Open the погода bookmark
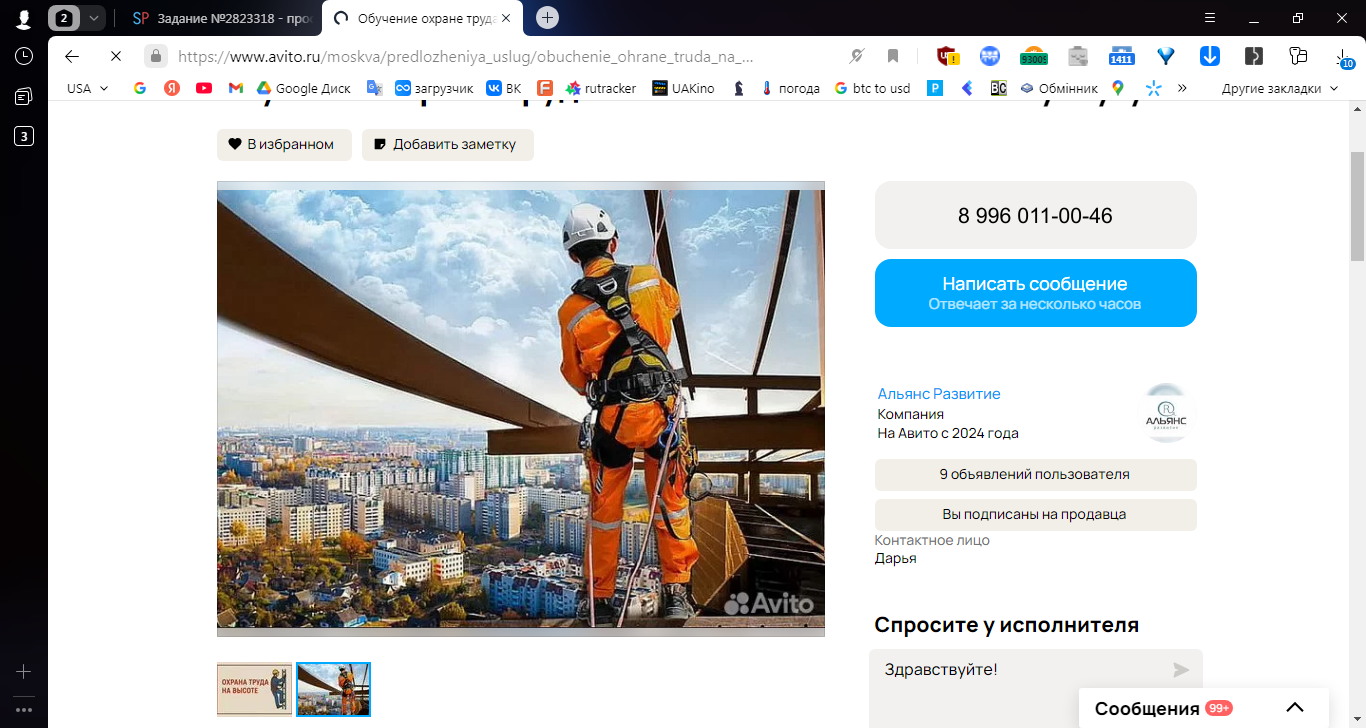The height and width of the screenshot is (728, 1366). [790, 88]
